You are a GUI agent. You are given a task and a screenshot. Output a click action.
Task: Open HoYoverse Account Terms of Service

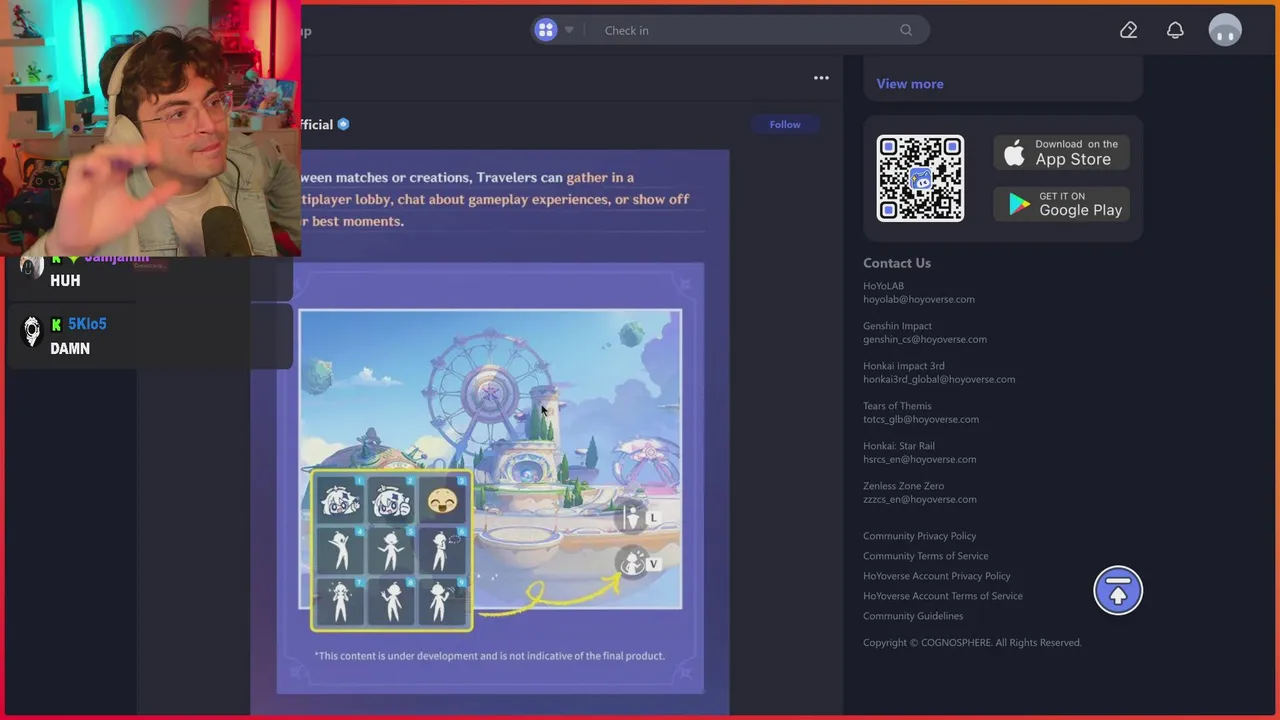coord(943,596)
